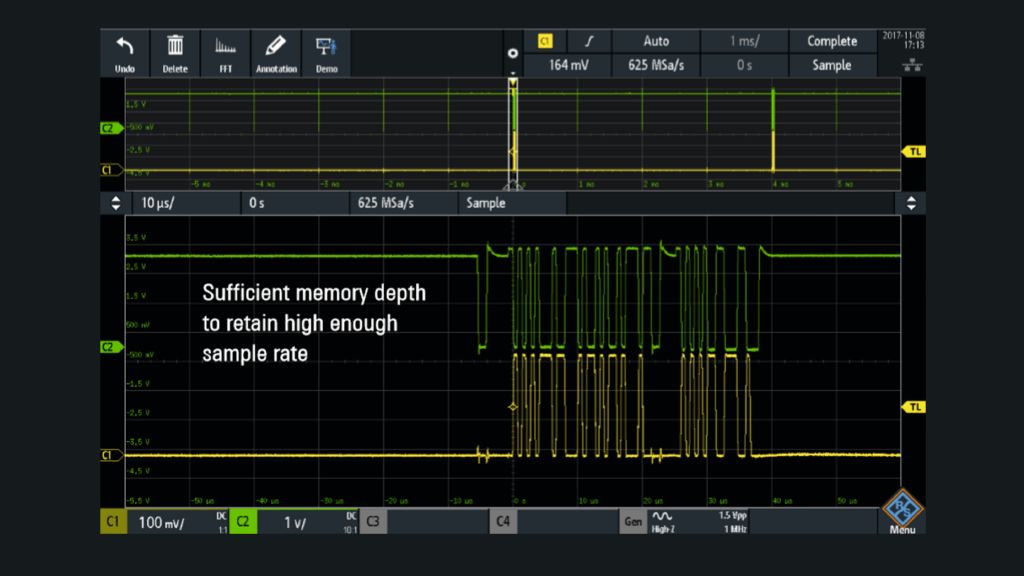Toggle the Gen waveform generator
The width and height of the screenshot is (1024, 576).
pyautogui.click(x=633, y=521)
